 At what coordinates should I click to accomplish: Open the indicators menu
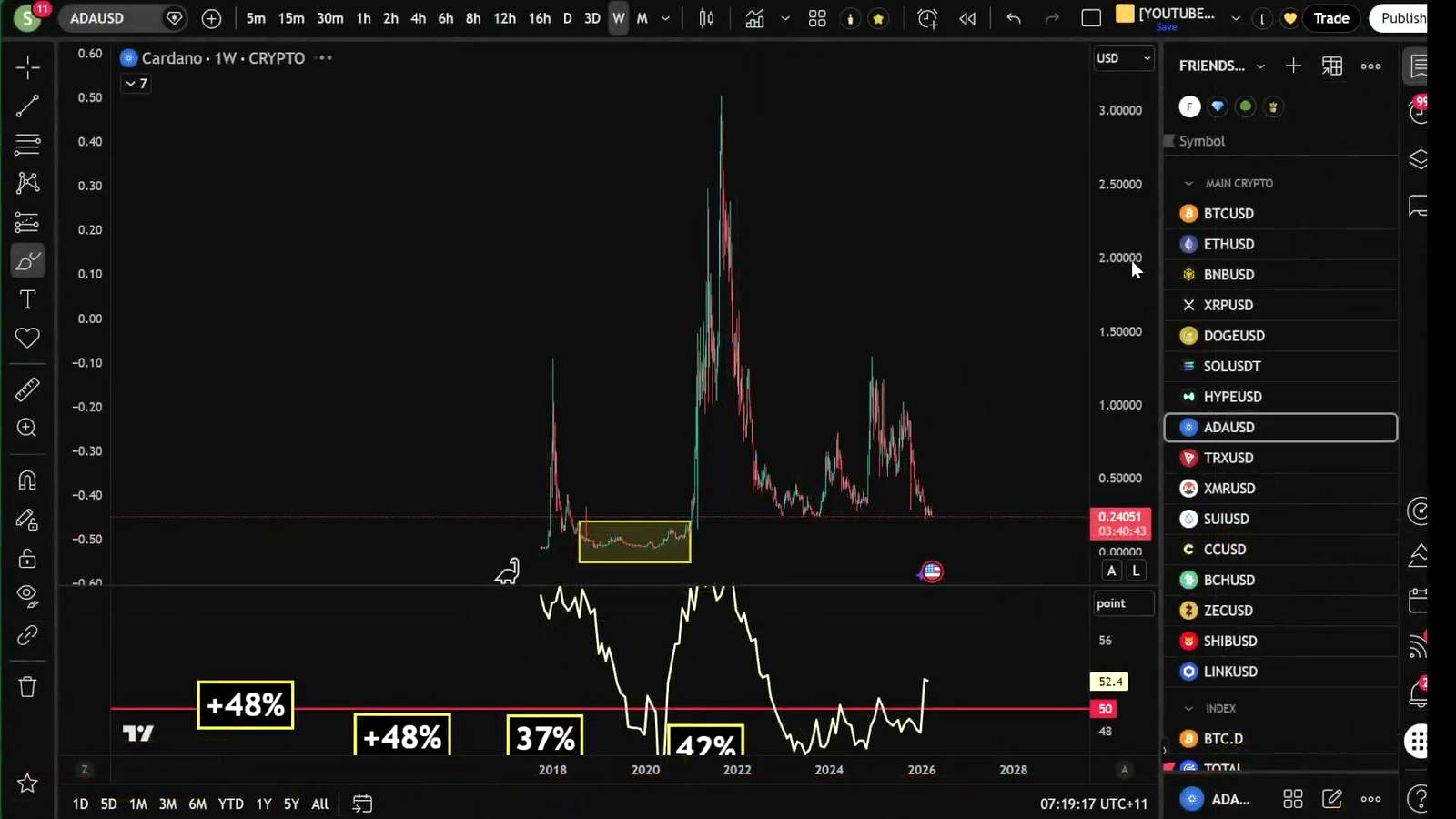pyautogui.click(x=754, y=18)
